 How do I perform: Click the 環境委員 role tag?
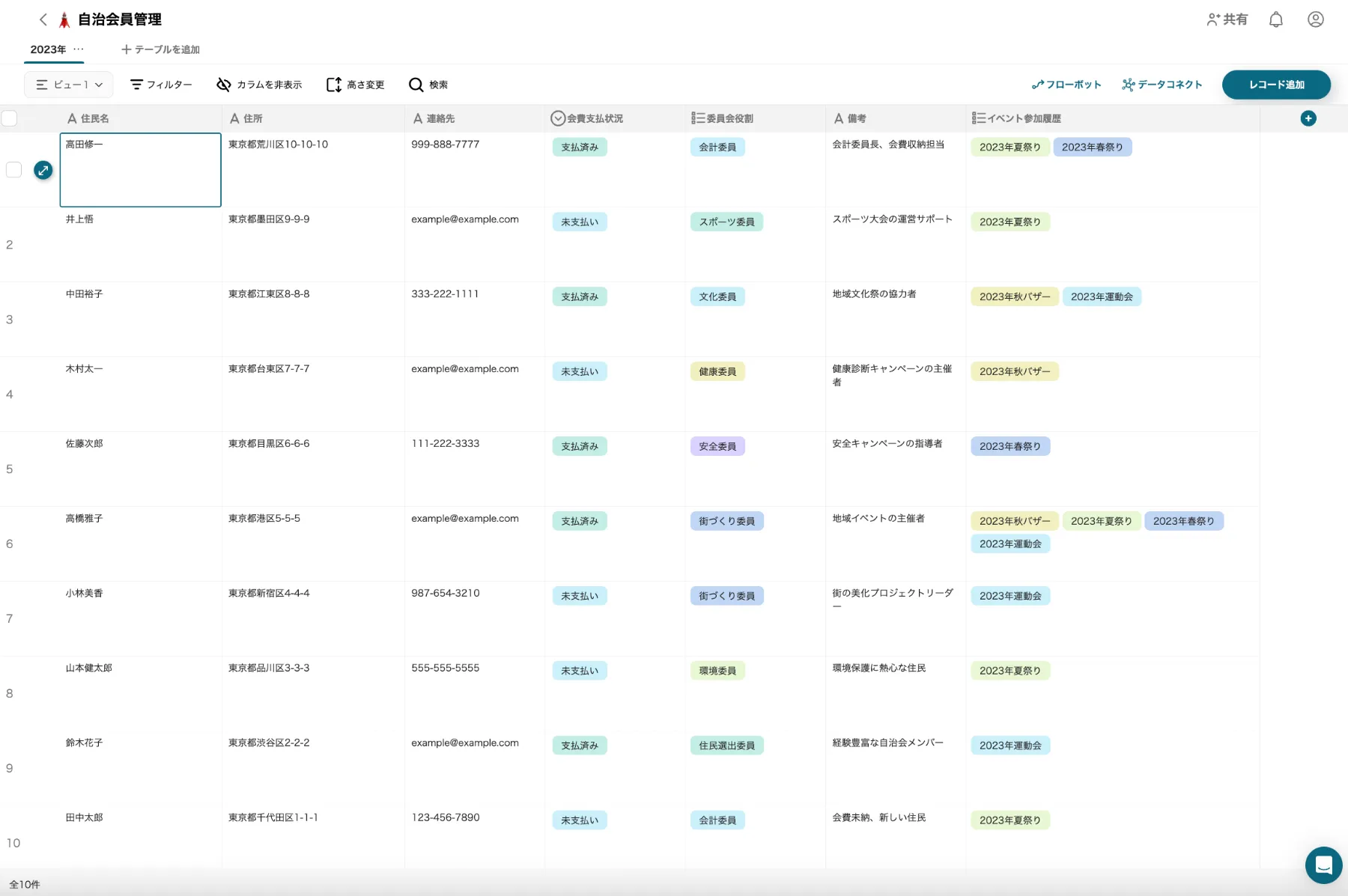(717, 671)
